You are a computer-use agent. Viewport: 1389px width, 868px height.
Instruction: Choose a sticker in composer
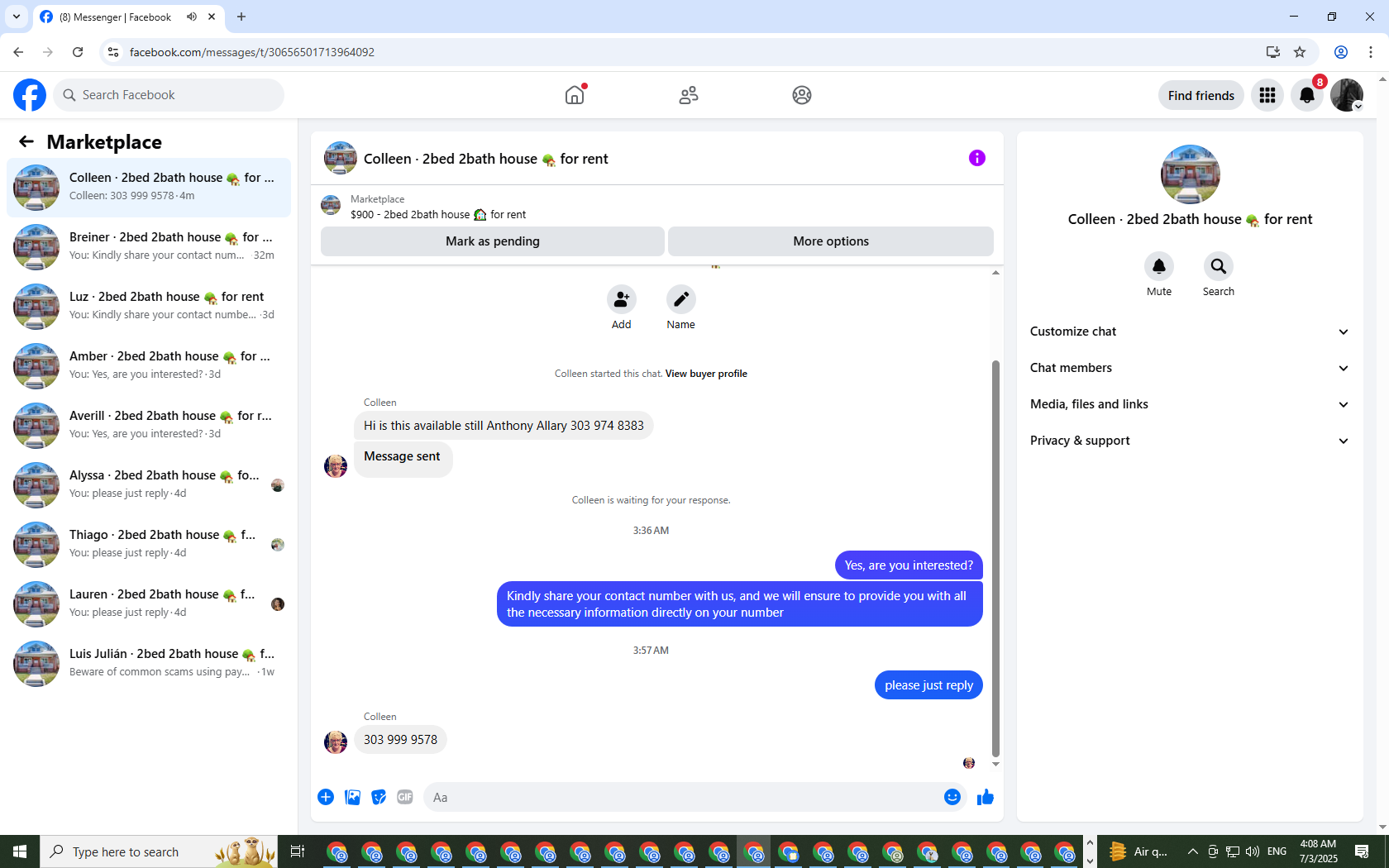click(379, 797)
